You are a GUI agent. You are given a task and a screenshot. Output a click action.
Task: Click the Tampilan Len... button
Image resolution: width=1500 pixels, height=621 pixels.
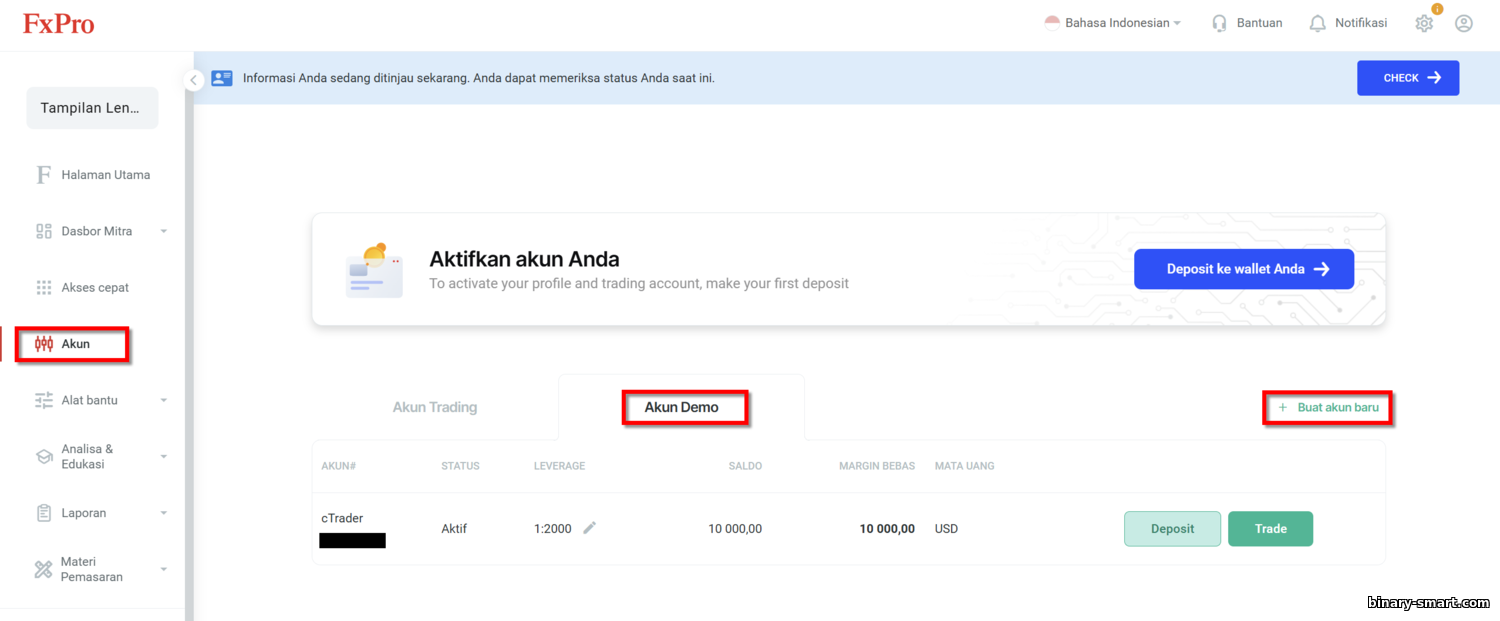[92, 108]
